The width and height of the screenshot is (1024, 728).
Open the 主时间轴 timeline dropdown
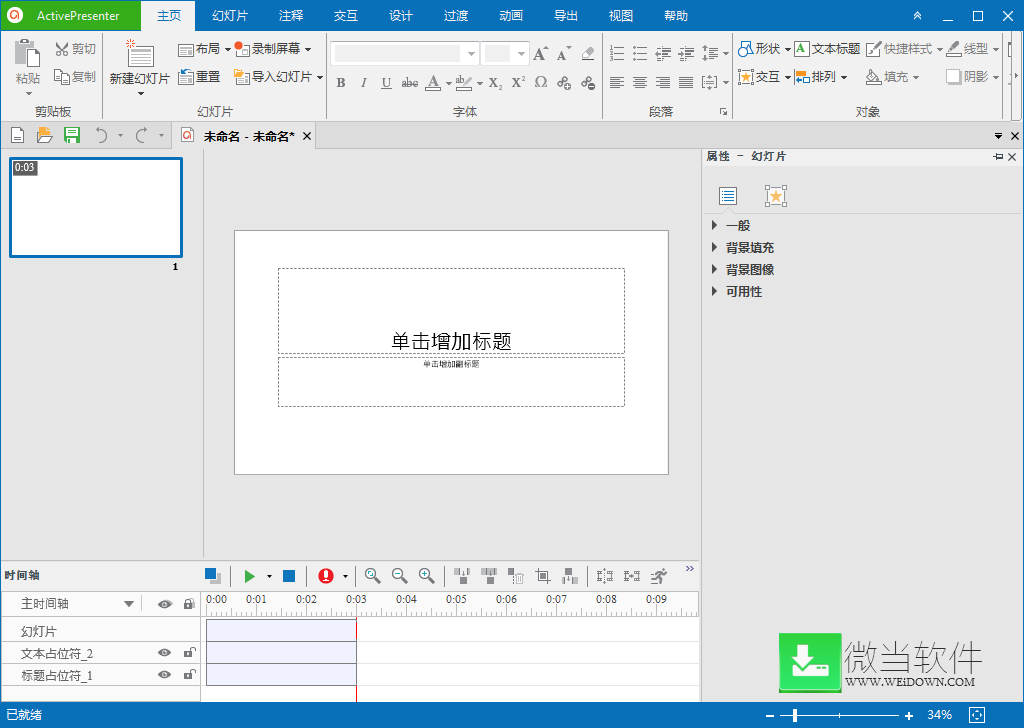click(x=129, y=604)
